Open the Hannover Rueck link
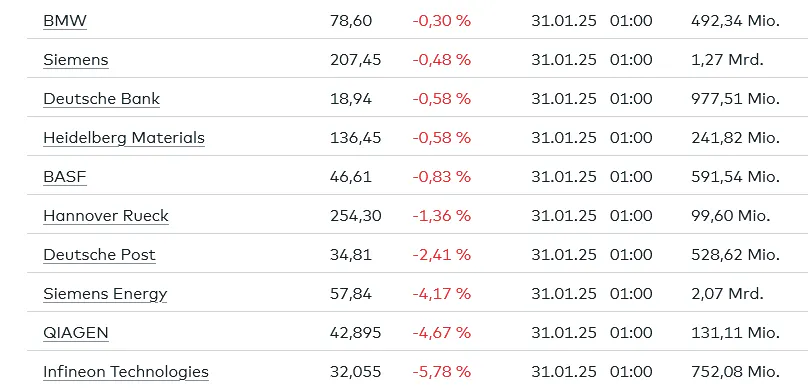The height and width of the screenshot is (389, 808). 106,216
